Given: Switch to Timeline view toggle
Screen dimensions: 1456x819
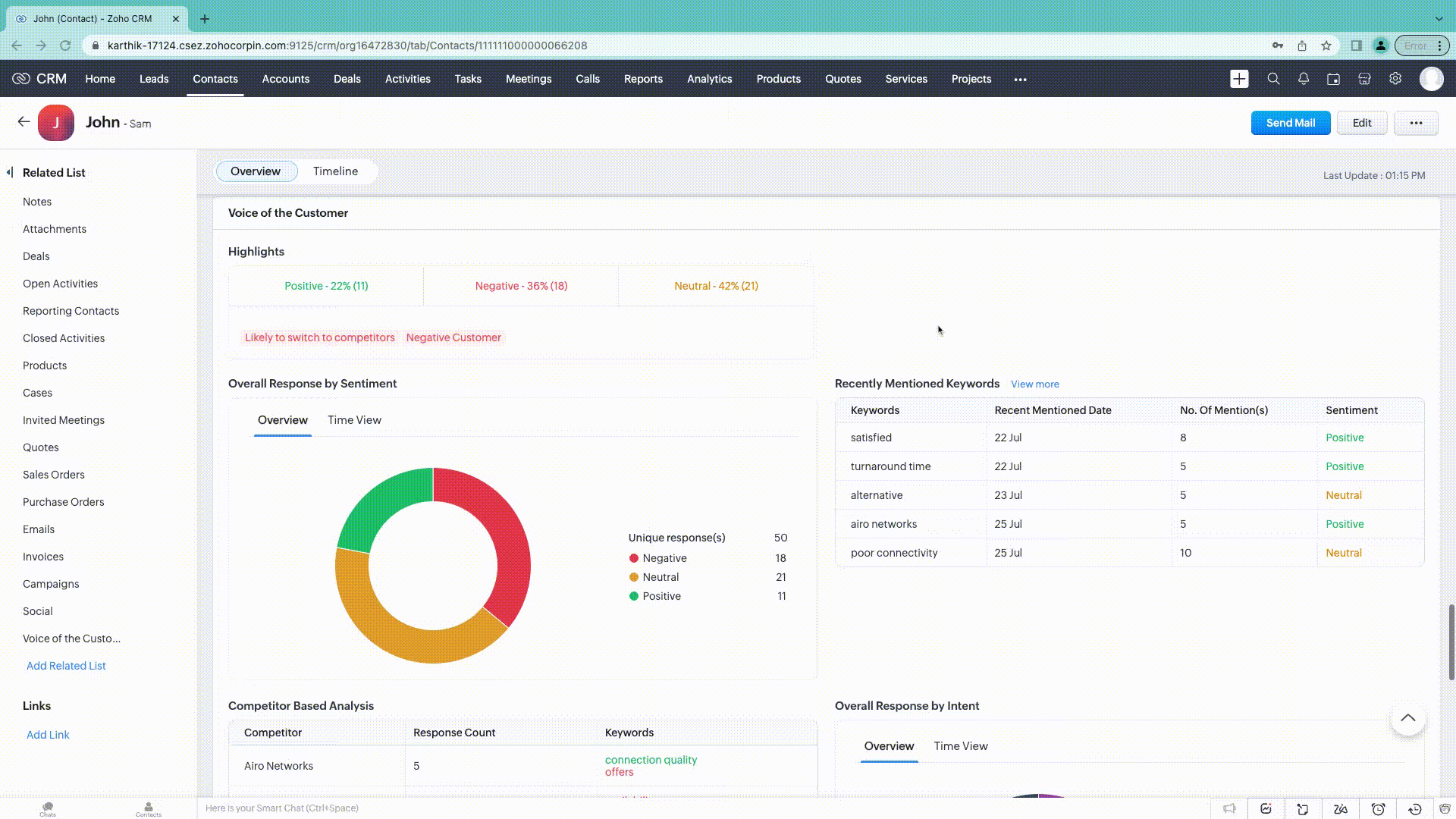Looking at the screenshot, I should [335, 171].
